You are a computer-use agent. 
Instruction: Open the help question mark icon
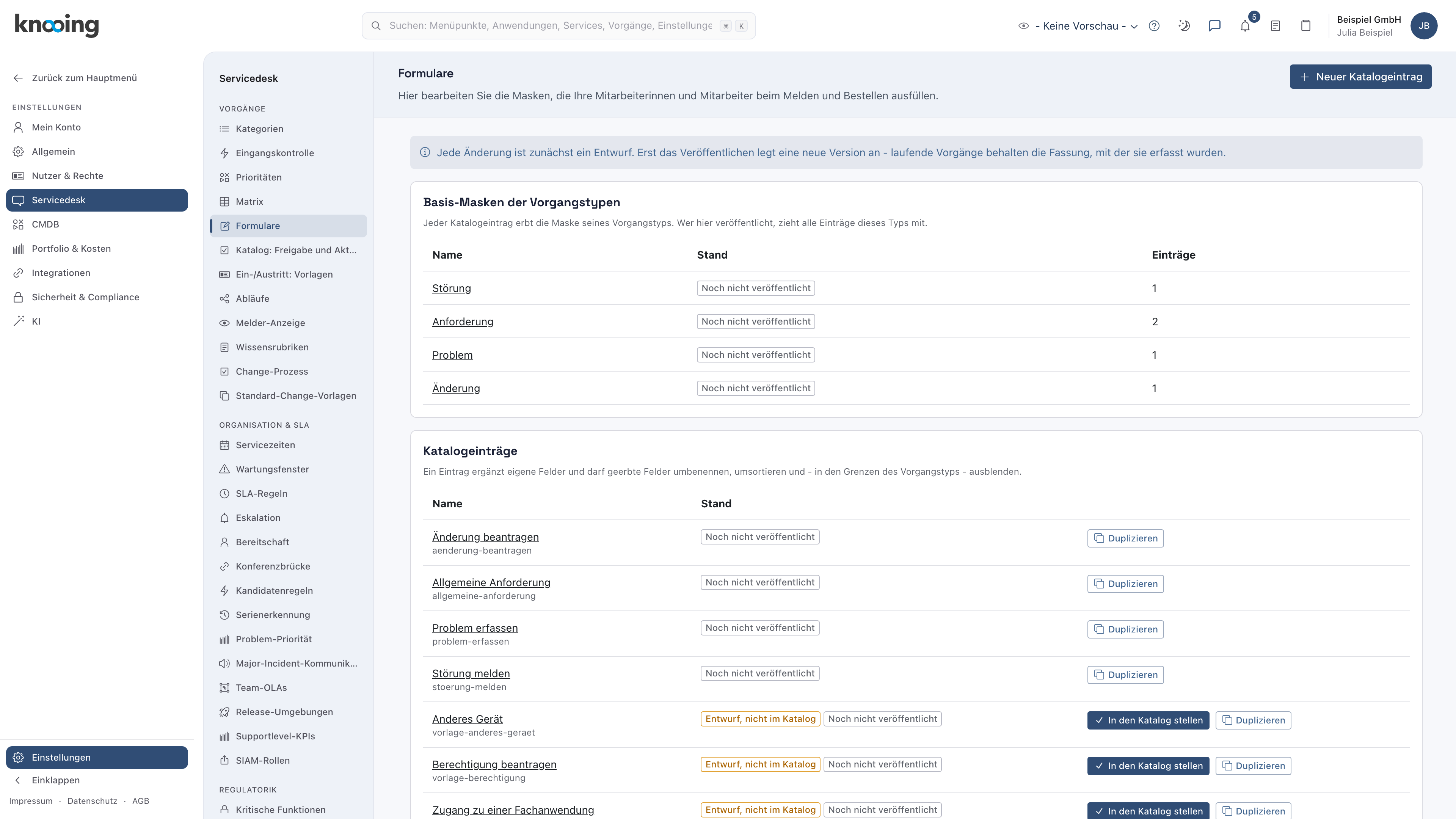pyautogui.click(x=1154, y=26)
